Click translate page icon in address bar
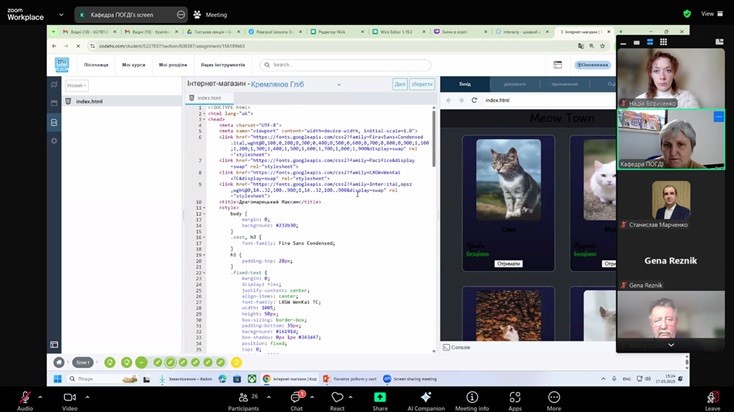This screenshot has width=734, height=412. (x=581, y=46)
